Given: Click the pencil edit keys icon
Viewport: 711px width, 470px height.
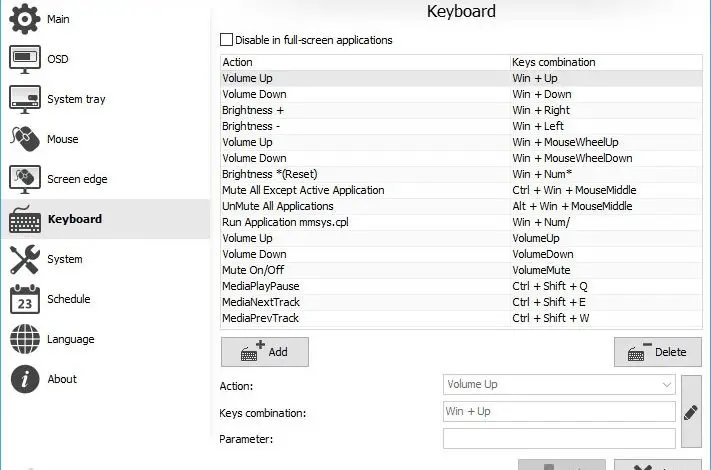Looking at the screenshot, I should (x=690, y=411).
